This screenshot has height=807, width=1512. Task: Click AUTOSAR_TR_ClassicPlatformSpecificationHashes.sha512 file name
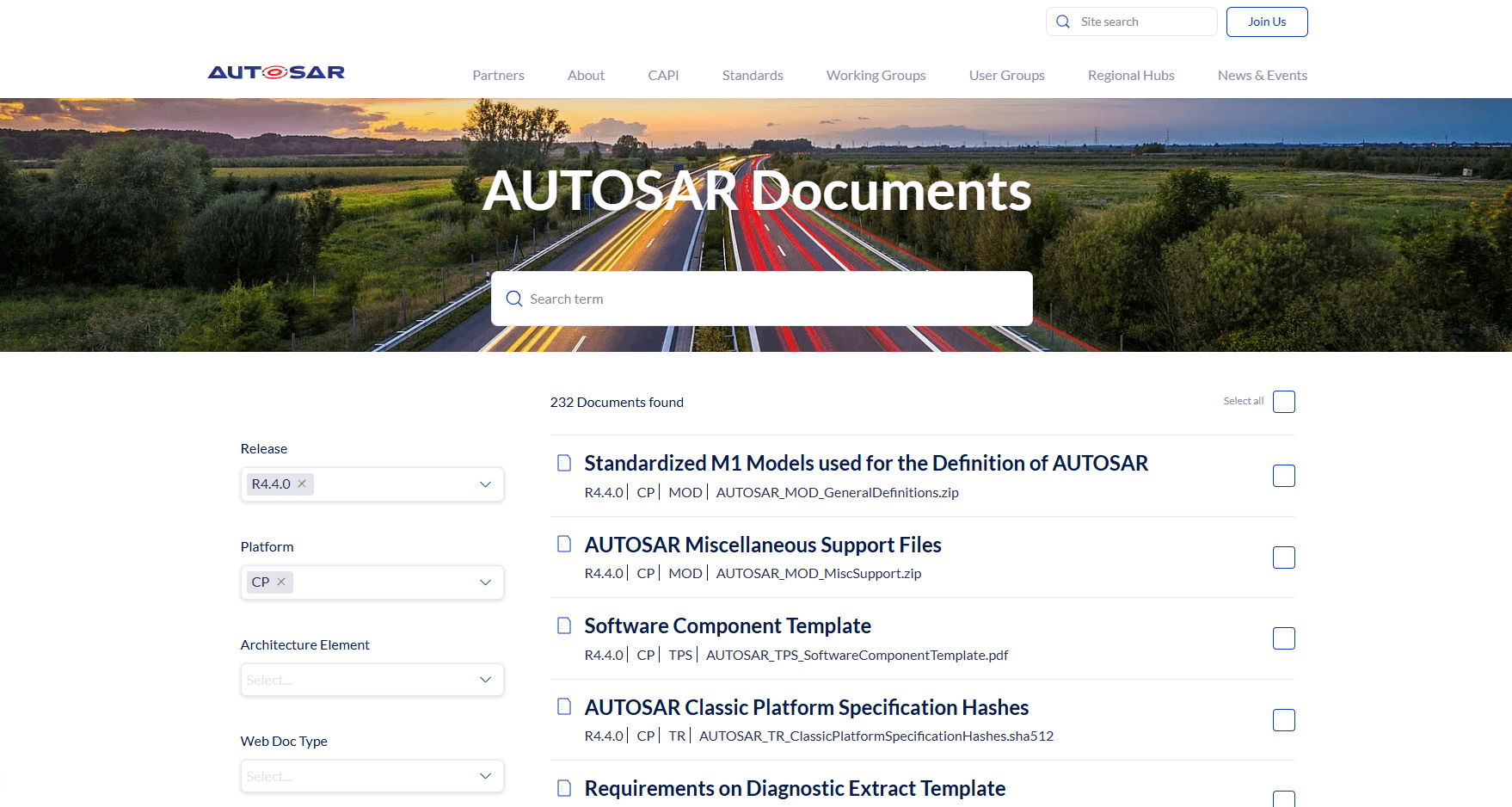[x=876, y=736]
